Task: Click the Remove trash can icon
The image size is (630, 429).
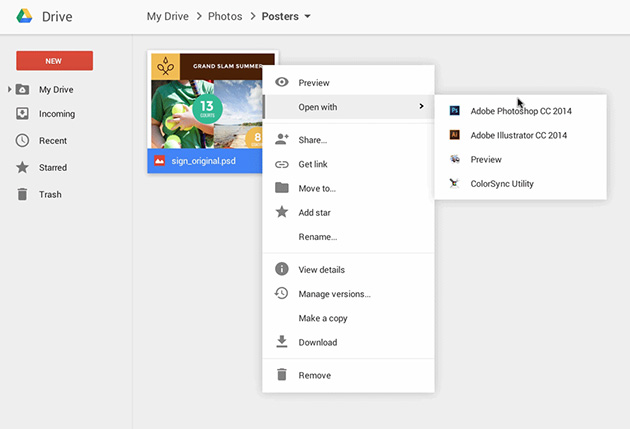Action: coord(282,375)
